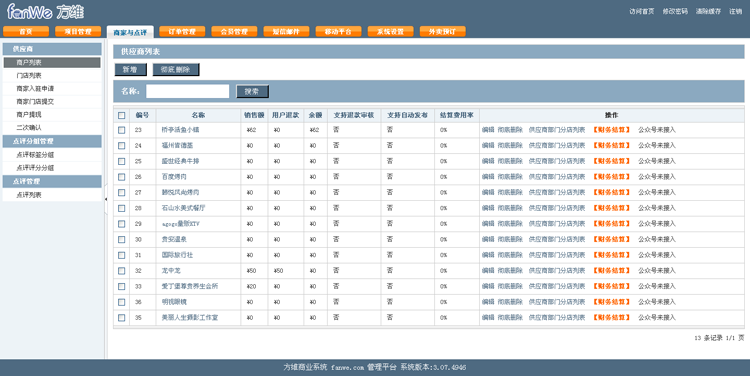Click 公众号未接入 for supplier number 27
This screenshot has height=376, width=750.
pos(657,192)
